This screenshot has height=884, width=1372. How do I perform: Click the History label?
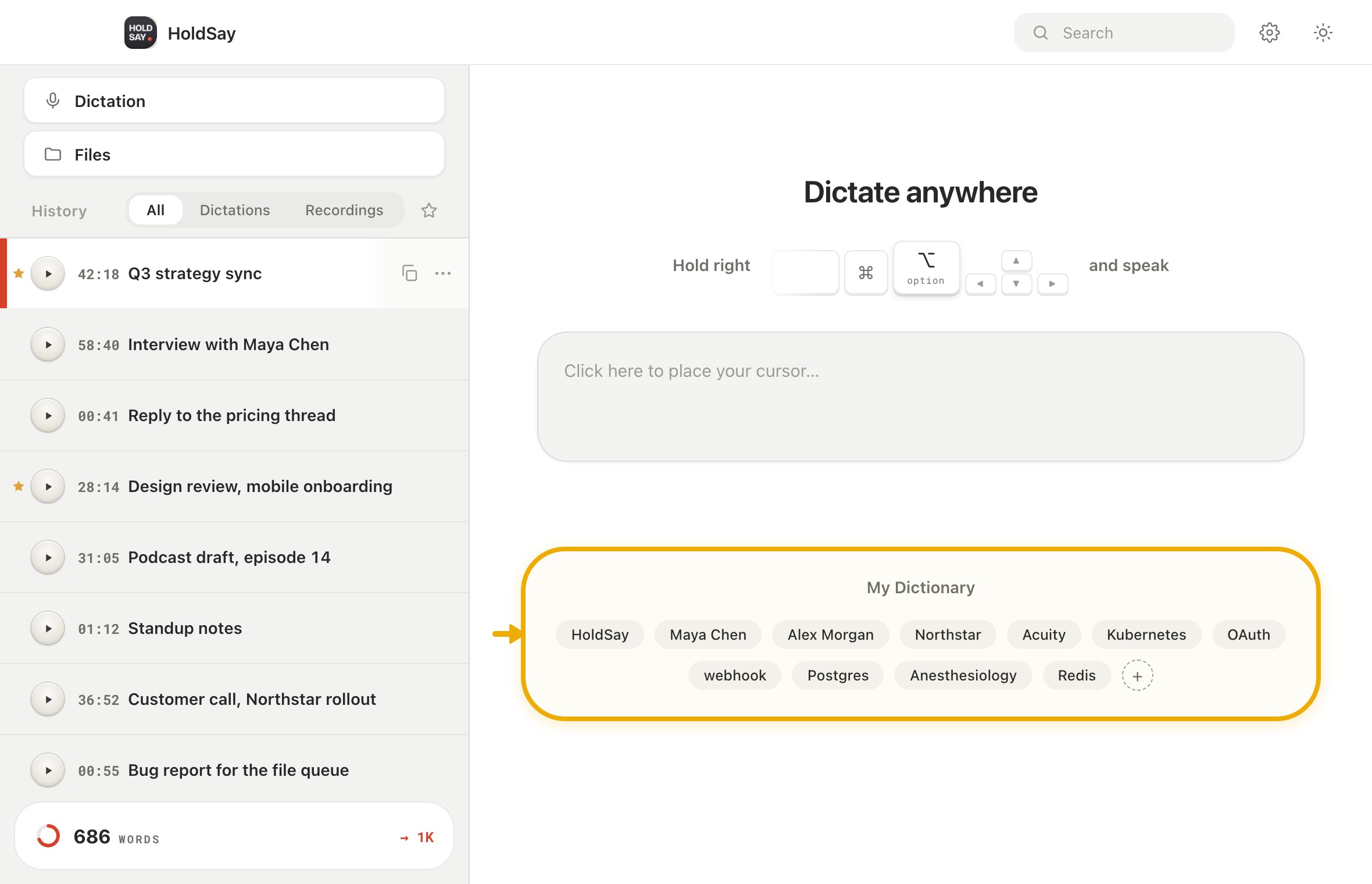point(59,211)
